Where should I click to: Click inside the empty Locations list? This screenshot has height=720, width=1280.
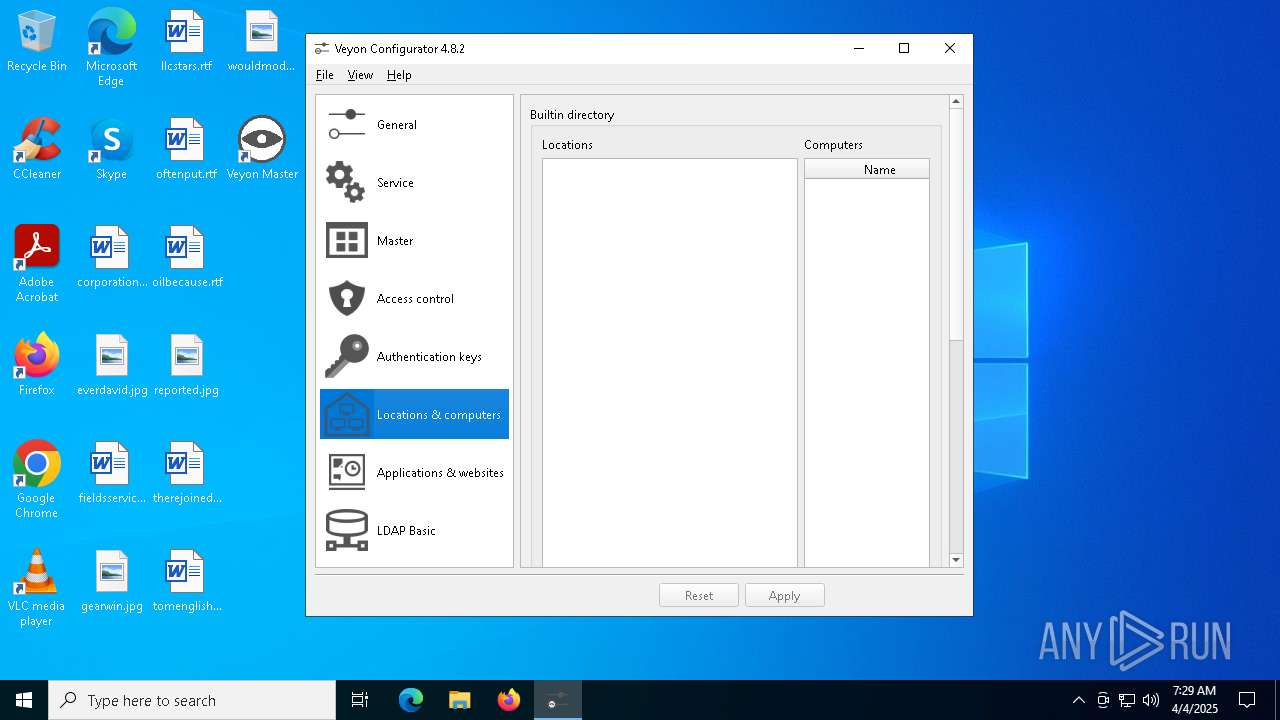(x=670, y=362)
